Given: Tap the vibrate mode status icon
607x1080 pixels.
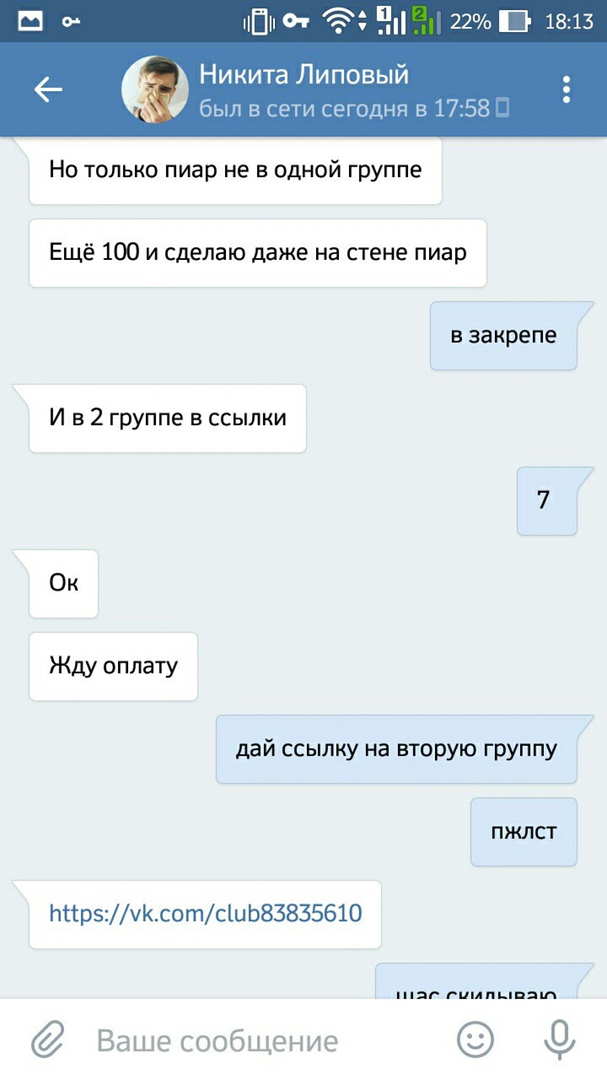Looking at the screenshot, I should (258, 22).
